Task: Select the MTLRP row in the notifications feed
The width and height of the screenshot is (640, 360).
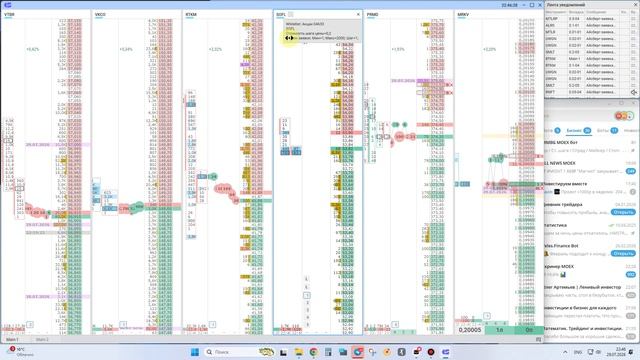Action: point(591,19)
